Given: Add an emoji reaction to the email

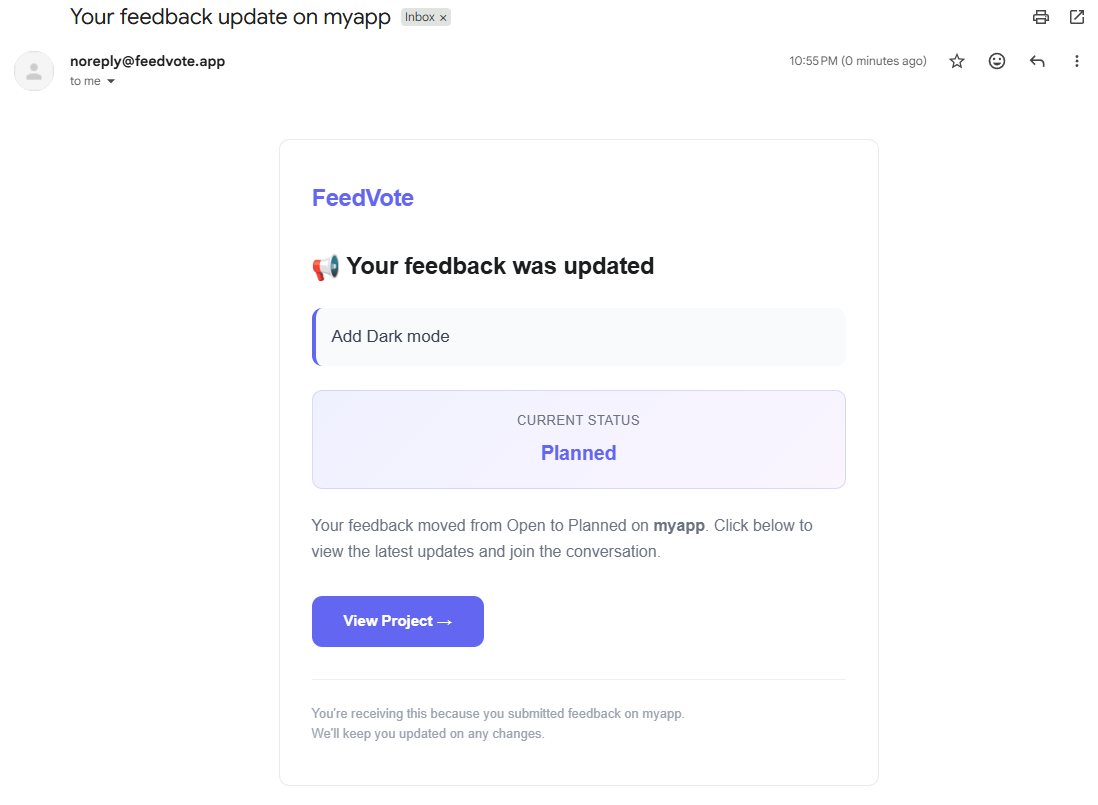Looking at the screenshot, I should pos(997,61).
